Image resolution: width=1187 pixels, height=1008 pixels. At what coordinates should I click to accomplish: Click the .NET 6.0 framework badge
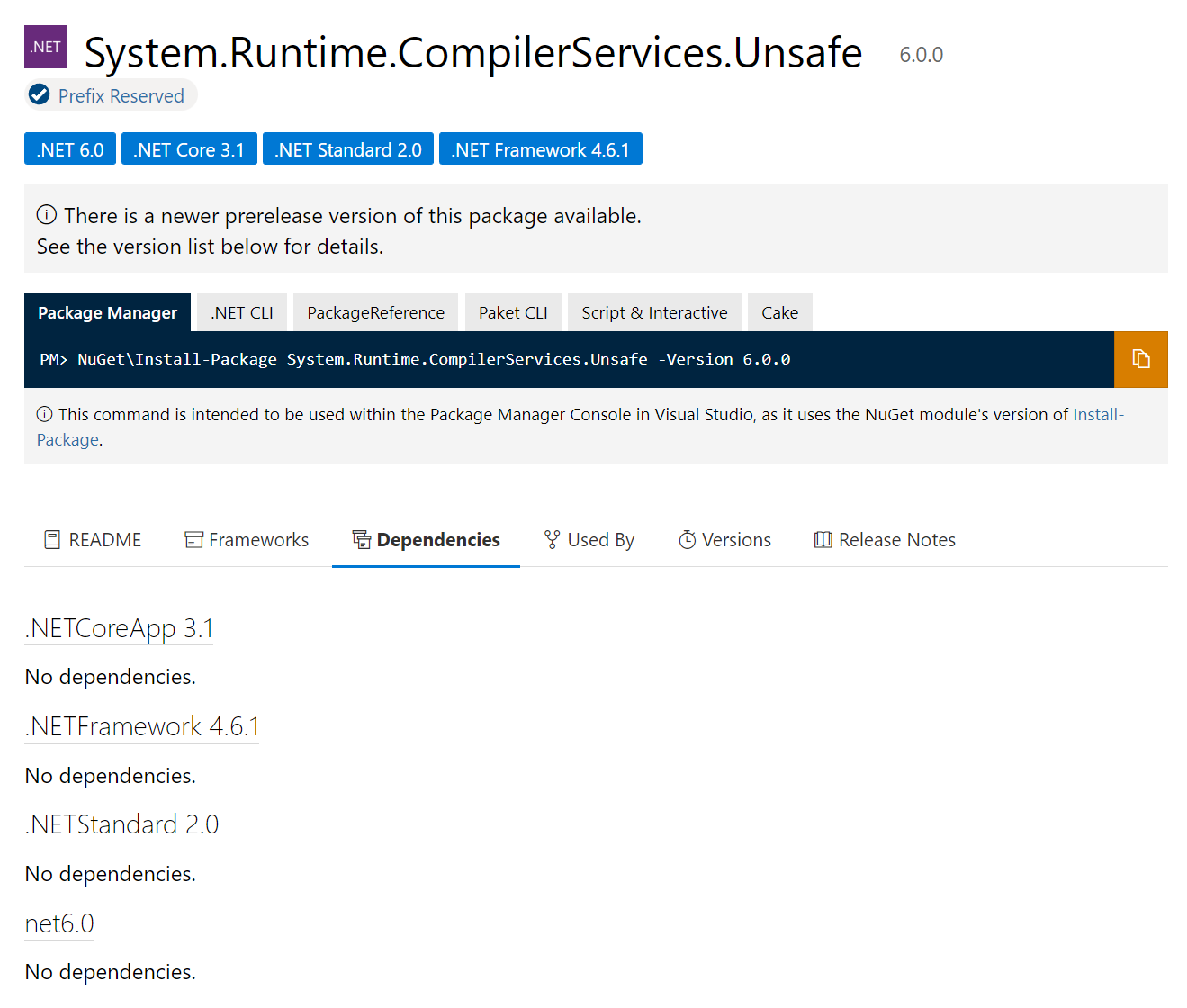coord(70,149)
